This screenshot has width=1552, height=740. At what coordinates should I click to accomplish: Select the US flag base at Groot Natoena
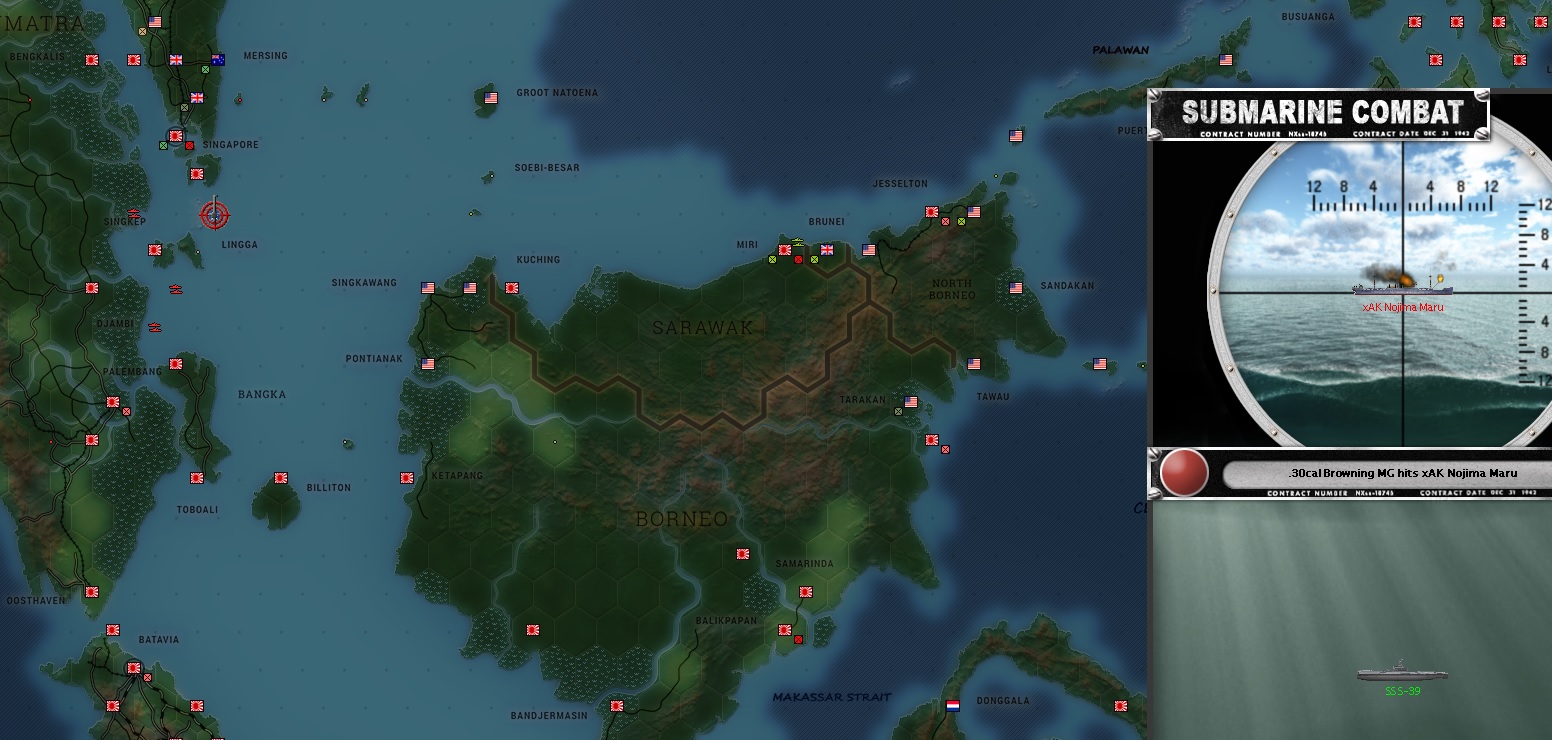(491, 98)
